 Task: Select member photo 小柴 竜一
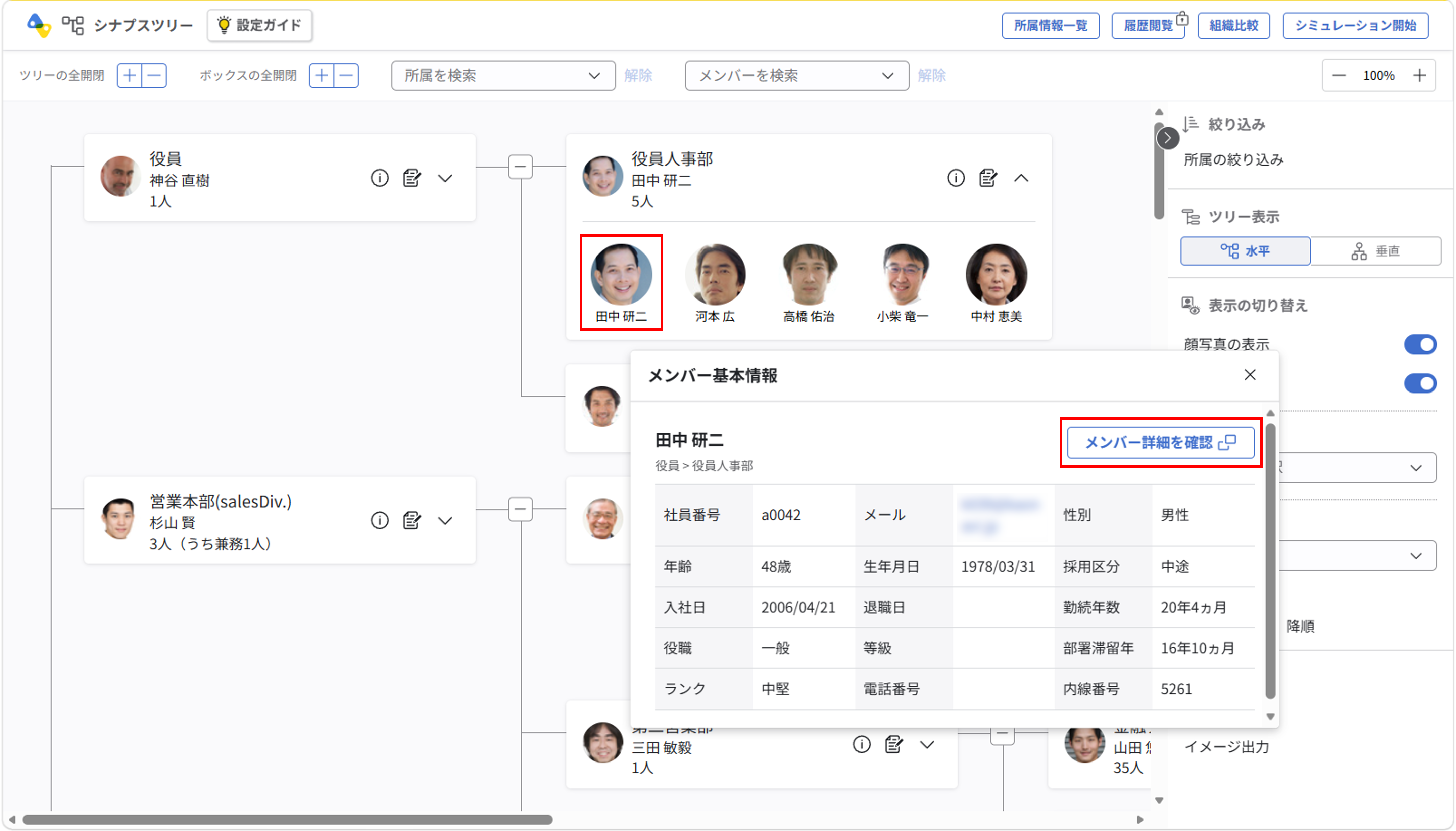pyautogui.click(x=903, y=275)
